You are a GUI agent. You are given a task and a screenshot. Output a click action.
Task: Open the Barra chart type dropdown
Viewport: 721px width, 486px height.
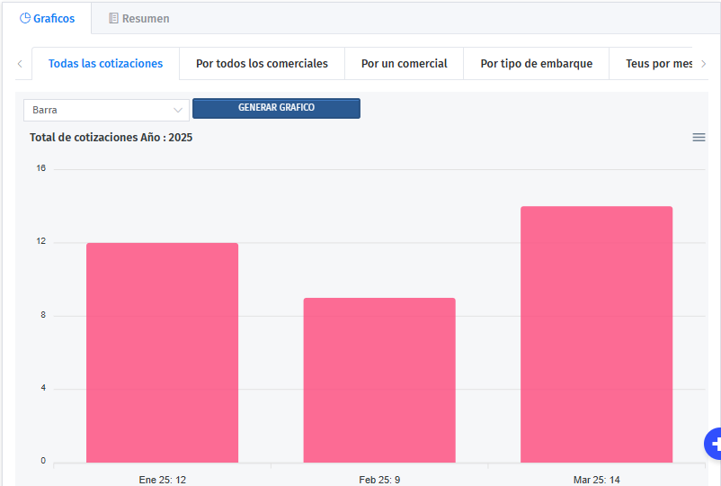click(x=106, y=109)
